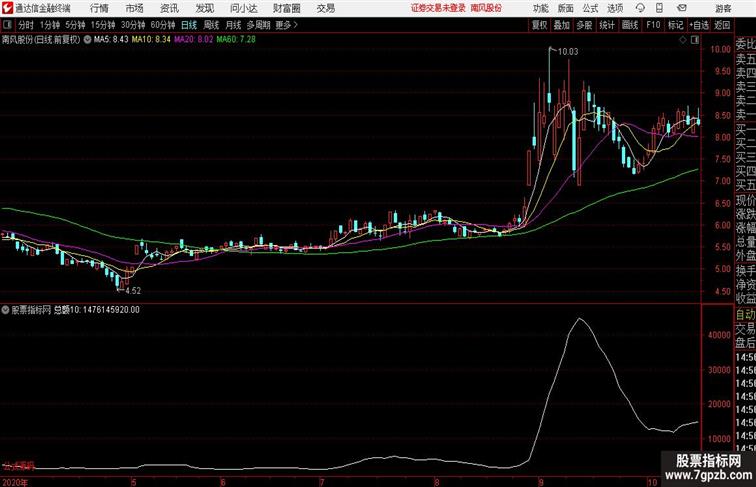The height and width of the screenshot is (487, 756).
Task: Click the diamond icon at the chart's top right
Action: tap(683, 40)
